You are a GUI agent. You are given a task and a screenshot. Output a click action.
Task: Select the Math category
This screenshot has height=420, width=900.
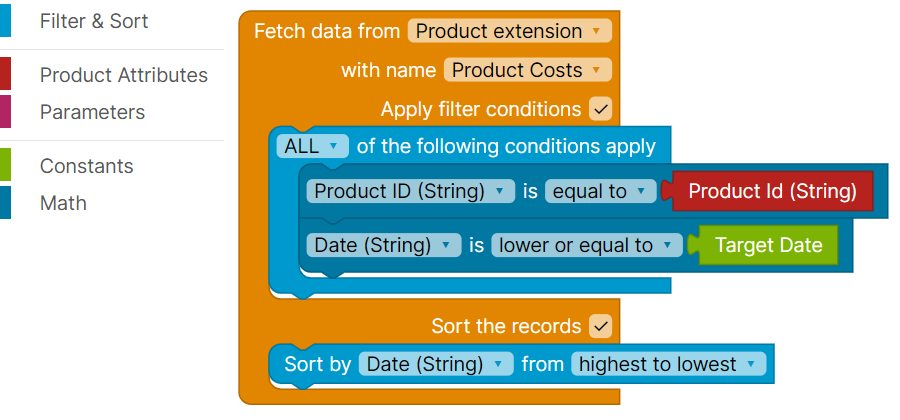(x=63, y=203)
